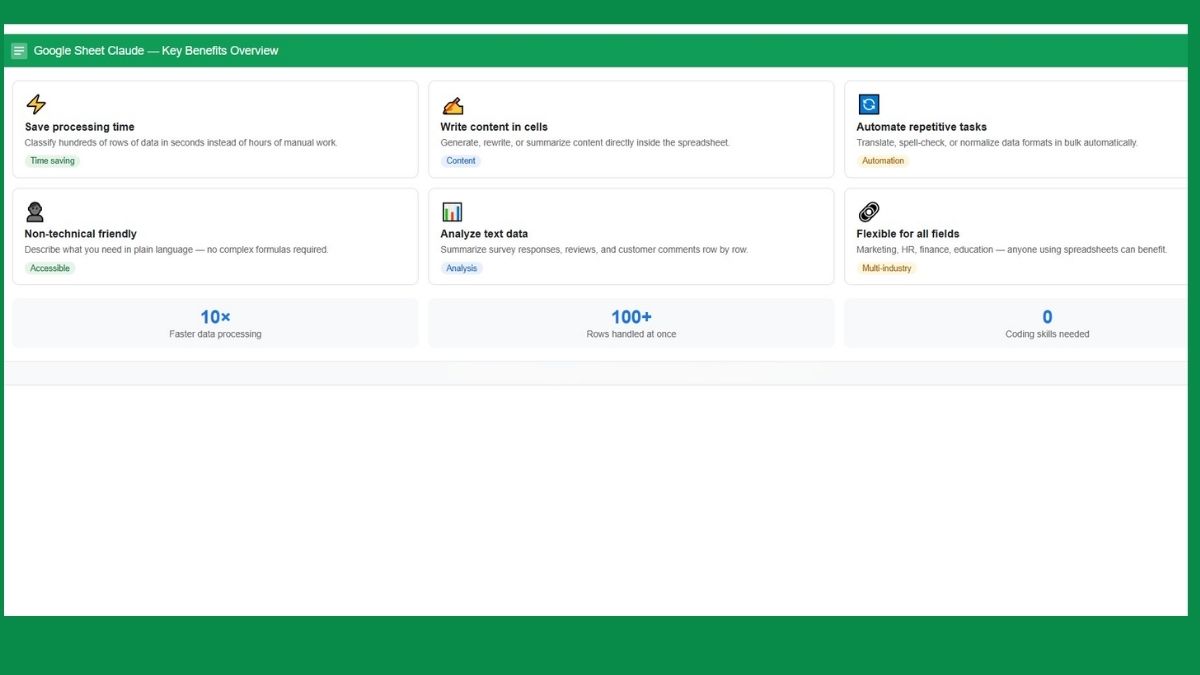Click the Multi-industry tag
This screenshot has width=1200, height=675.
coord(887,268)
